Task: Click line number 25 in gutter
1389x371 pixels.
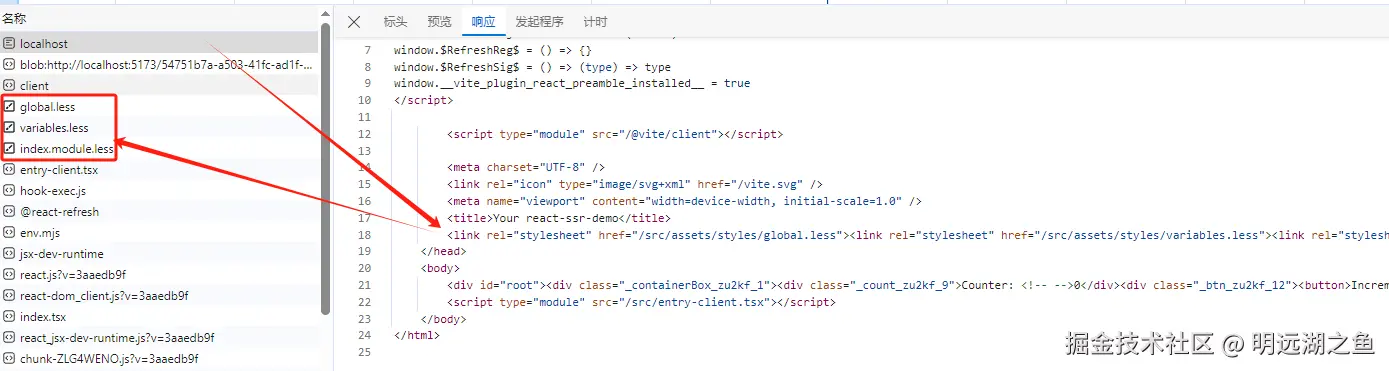Action: (x=364, y=353)
